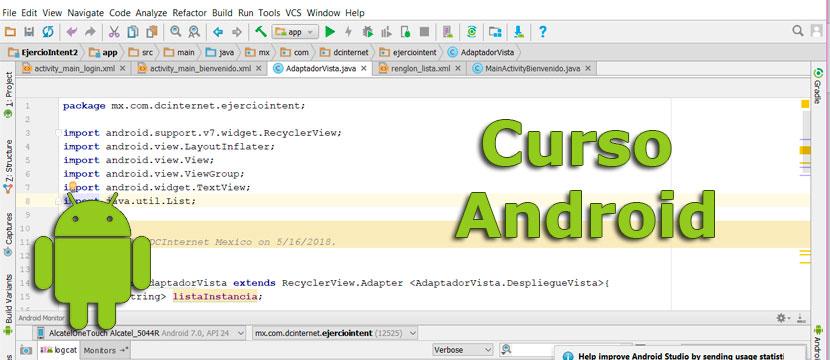The image size is (830, 360).
Task: Click the Copy toolbar icon
Action: [x=133, y=32]
